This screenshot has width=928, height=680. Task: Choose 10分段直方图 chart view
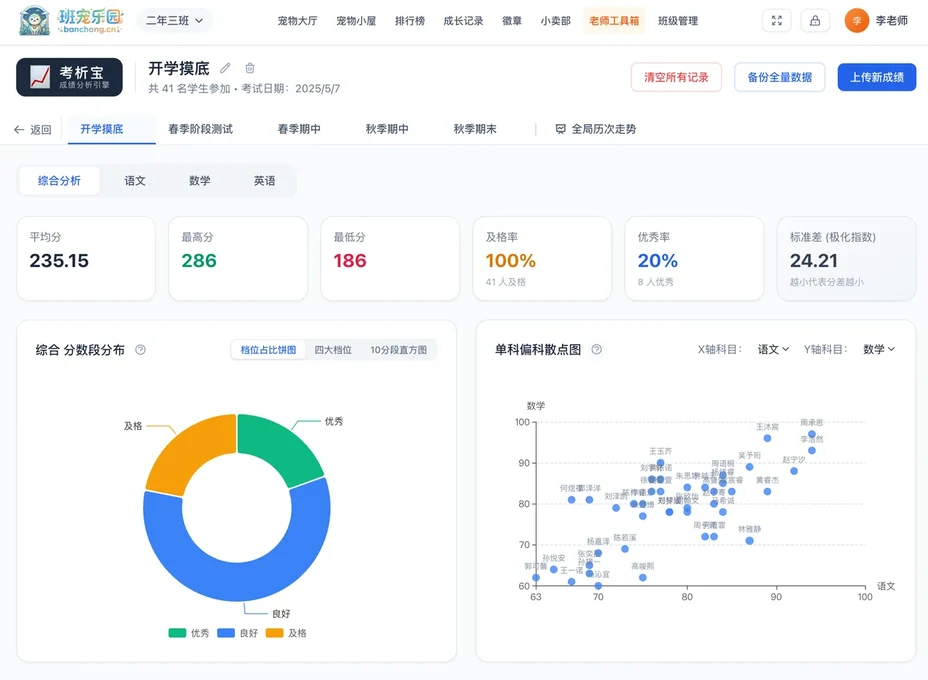pyautogui.click(x=398, y=350)
